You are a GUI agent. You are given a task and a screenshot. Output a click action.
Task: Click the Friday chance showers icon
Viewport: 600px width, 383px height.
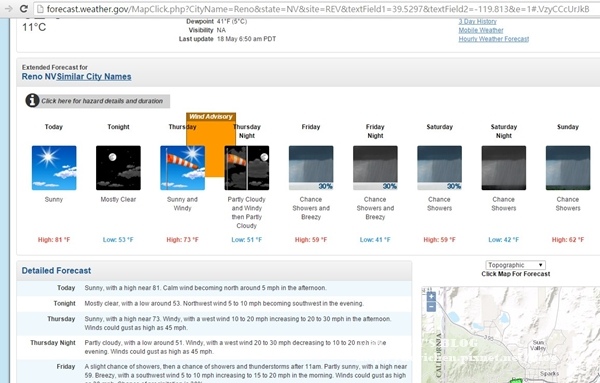(311, 168)
